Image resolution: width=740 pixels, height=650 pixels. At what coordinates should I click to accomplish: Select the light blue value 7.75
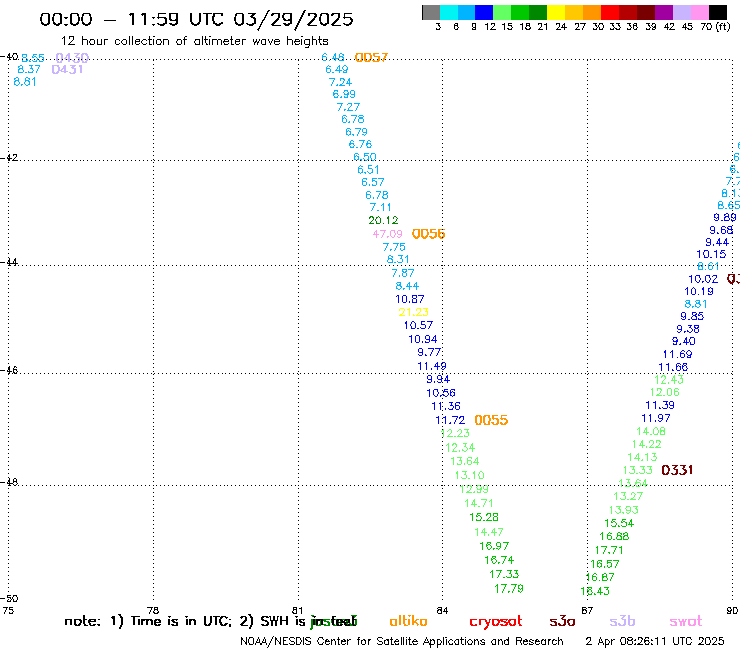(394, 247)
